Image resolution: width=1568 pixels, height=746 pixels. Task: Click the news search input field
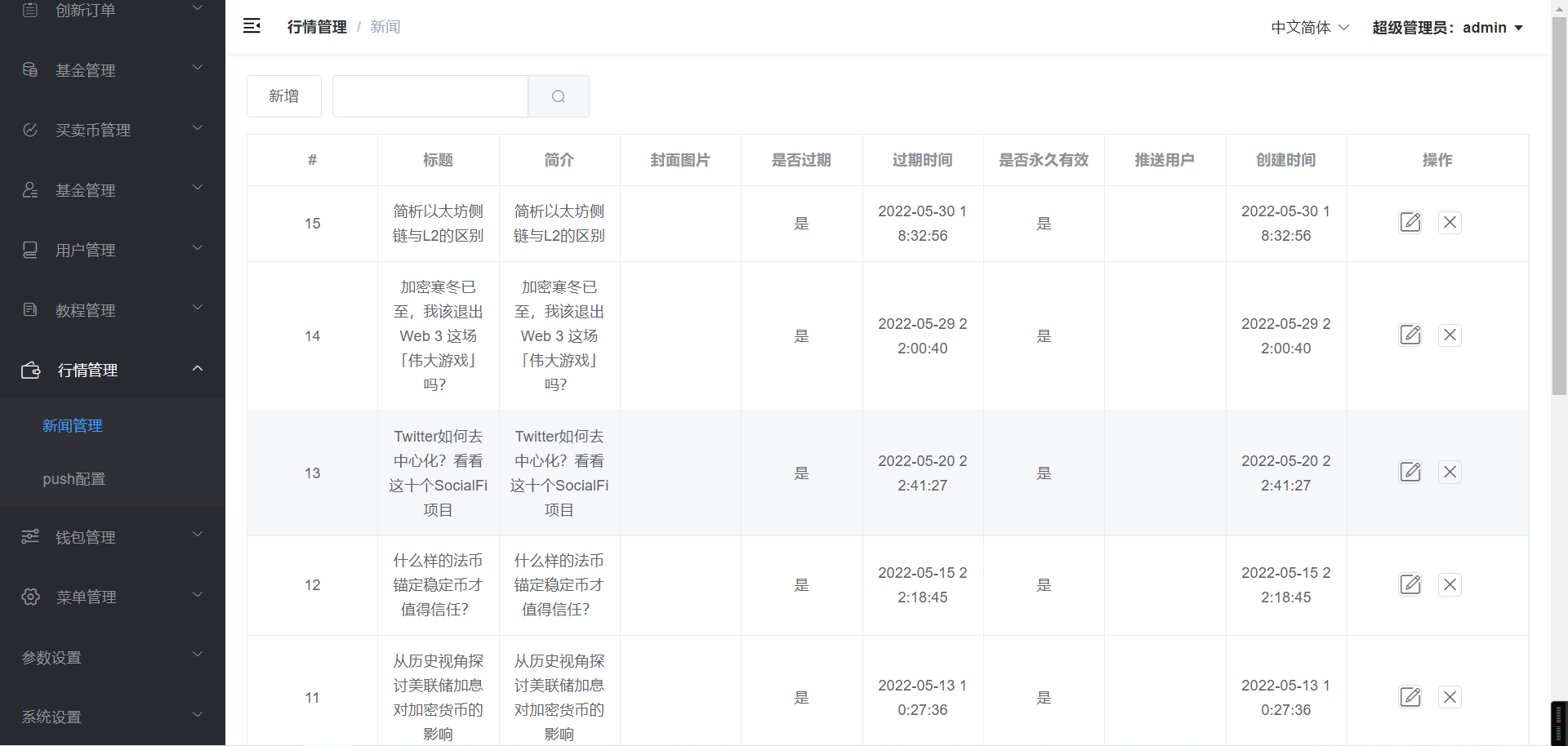(430, 96)
